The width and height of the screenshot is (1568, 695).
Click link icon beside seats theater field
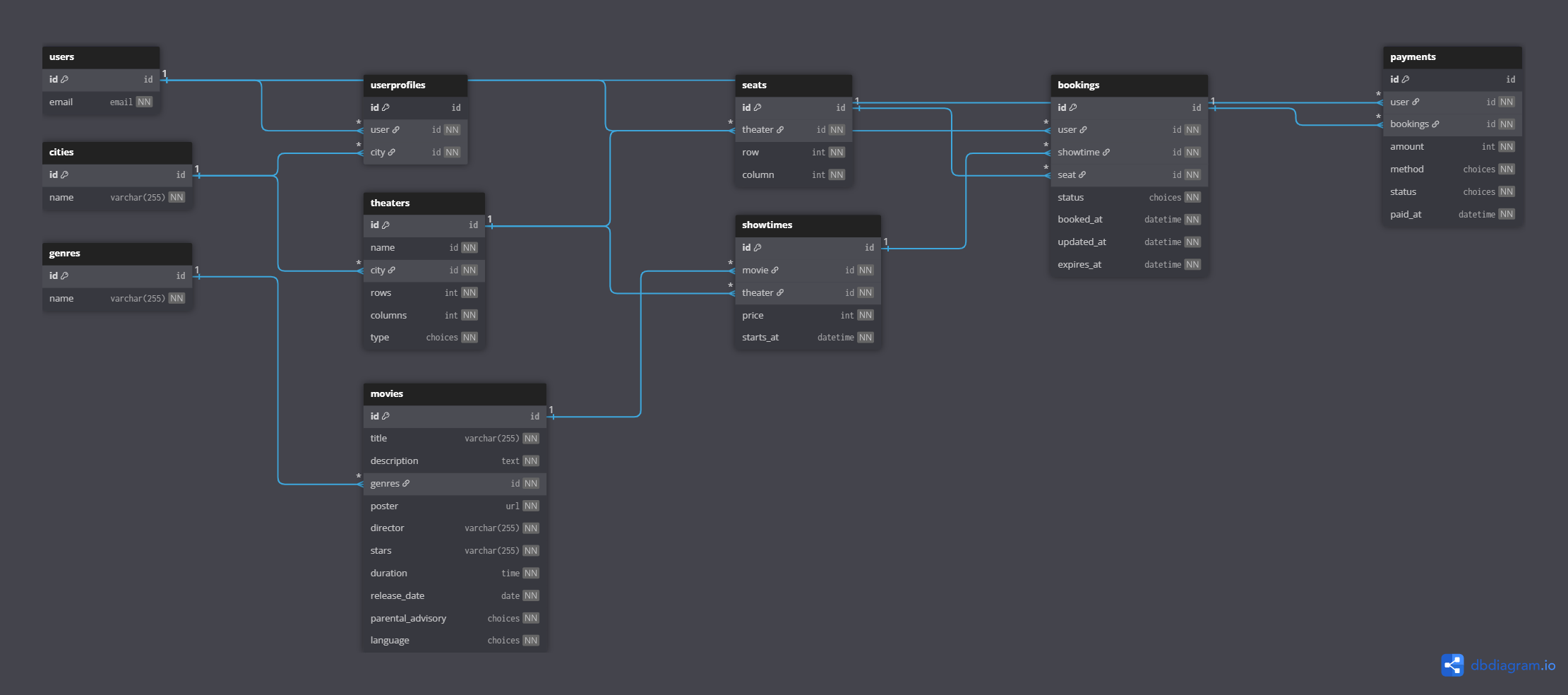[x=780, y=130]
